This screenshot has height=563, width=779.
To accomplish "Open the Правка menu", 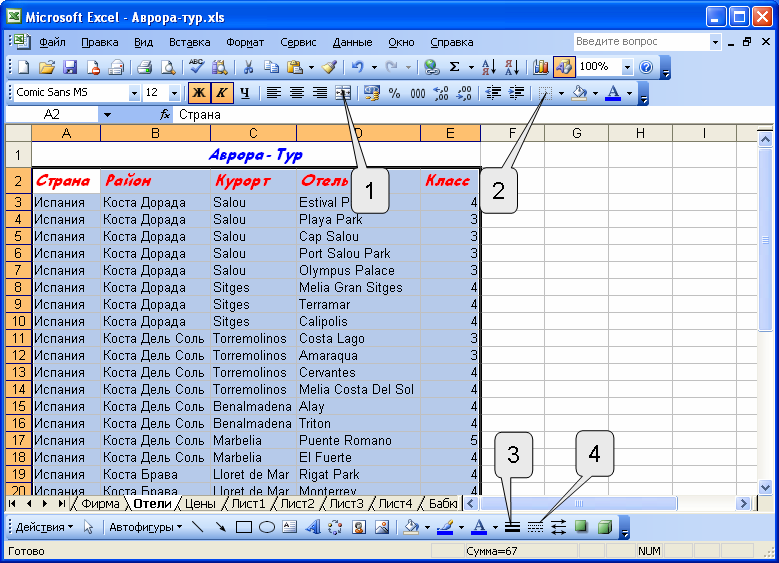I will (100, 42).
